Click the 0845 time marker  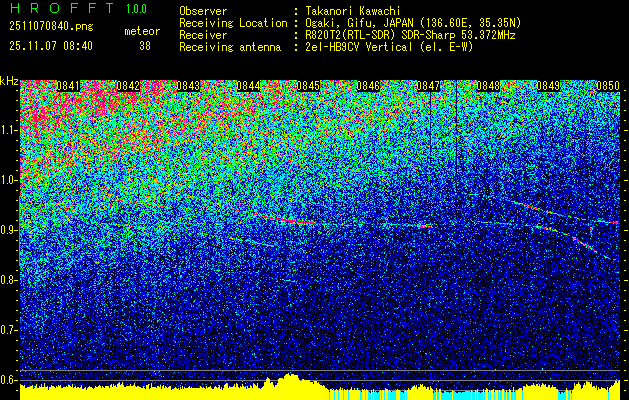click(x=308, y=86)
